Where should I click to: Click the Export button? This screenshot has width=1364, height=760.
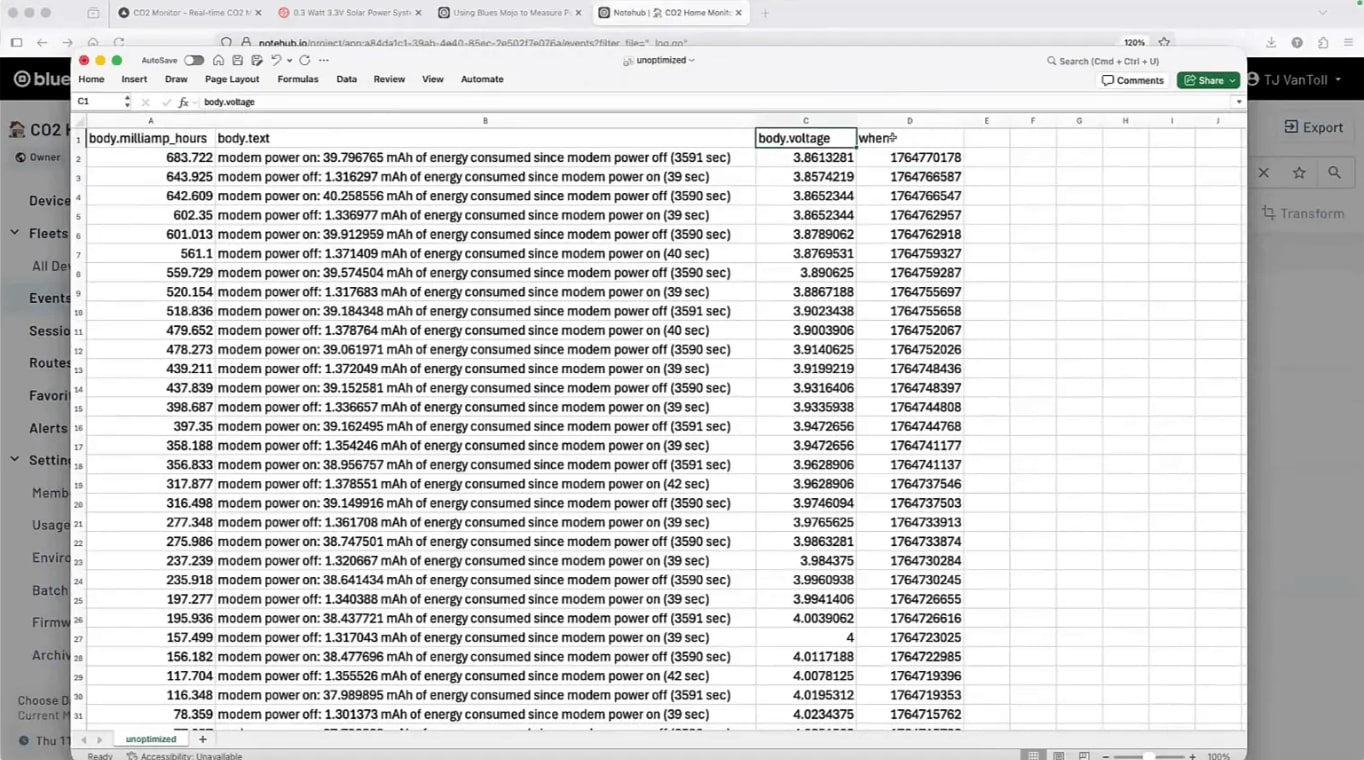pyautogui.click(x=1313, y=127)
